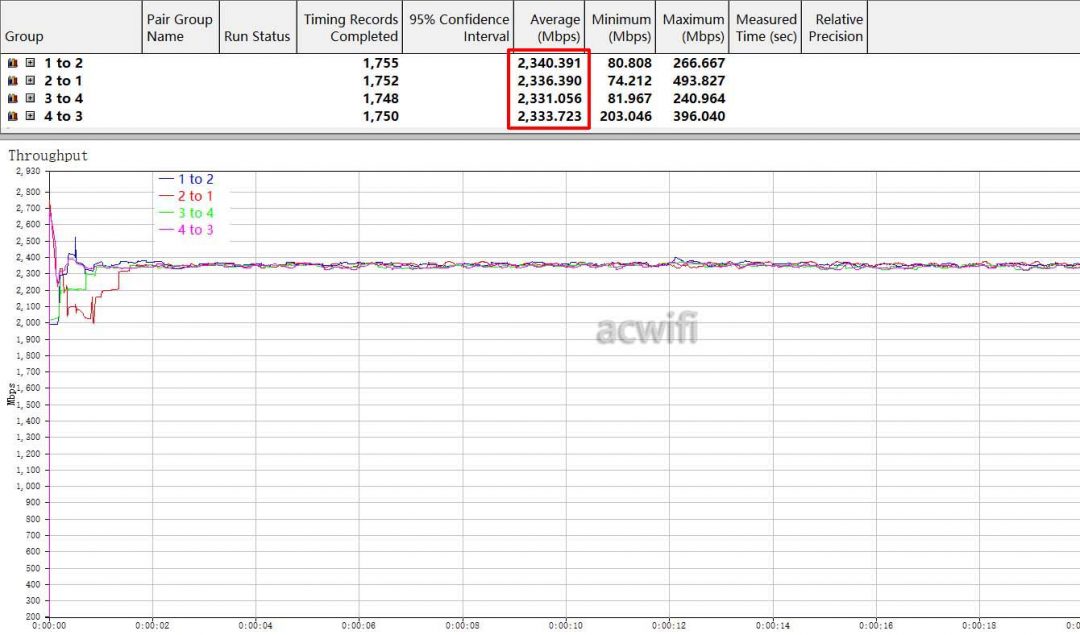Expand the '2 to 1' group
This screenshot has height=635, width=1080.
(x=31, y=81)
